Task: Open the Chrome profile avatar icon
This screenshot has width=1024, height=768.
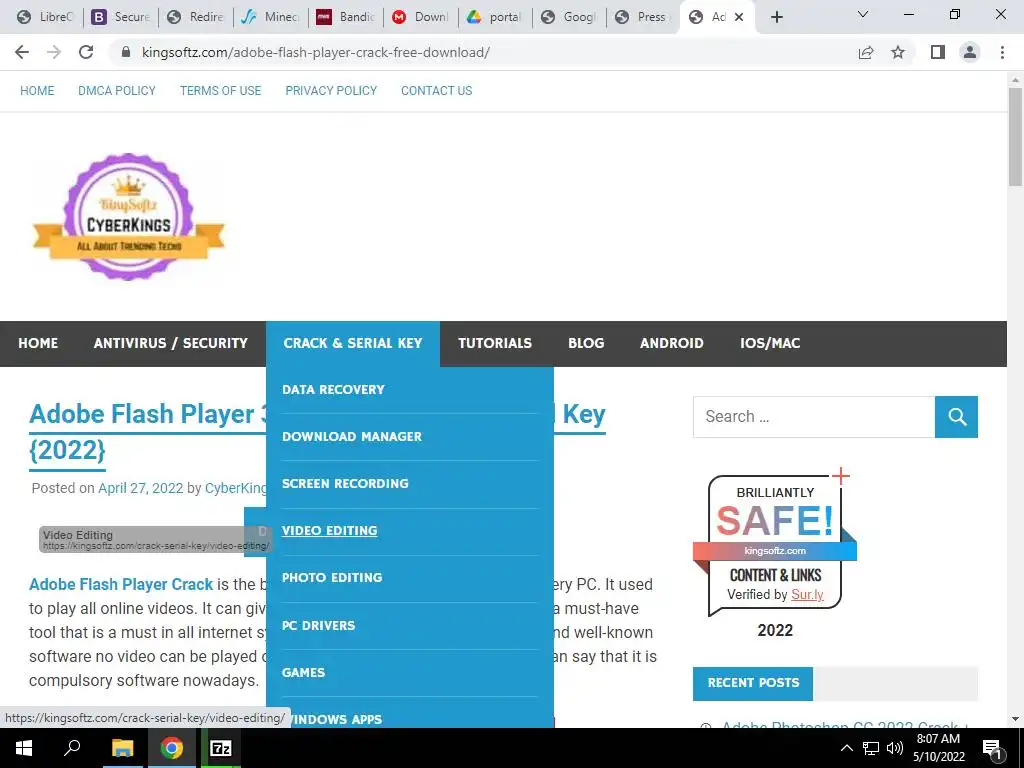Action: 970,52
